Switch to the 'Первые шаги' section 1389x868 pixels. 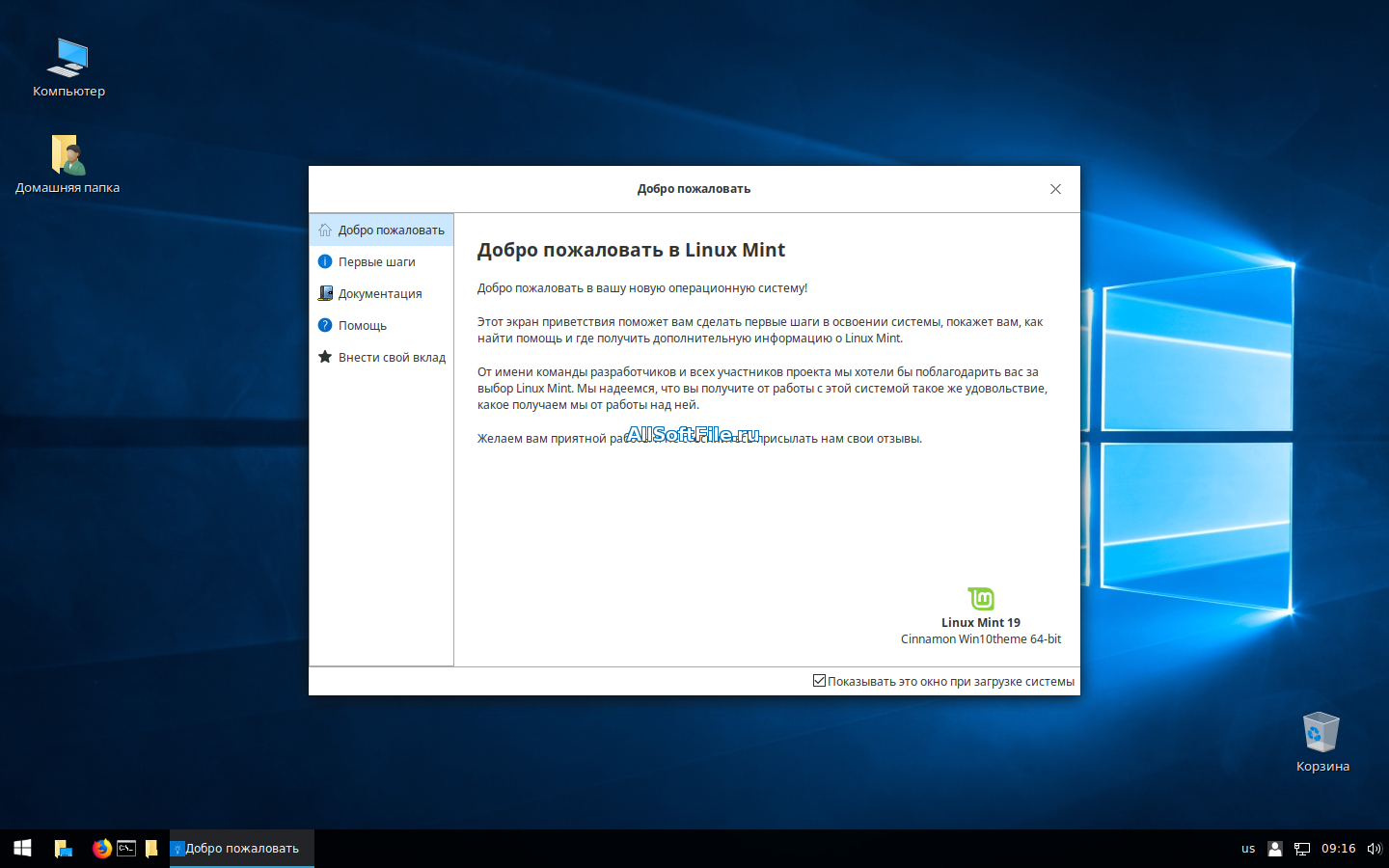382,261
